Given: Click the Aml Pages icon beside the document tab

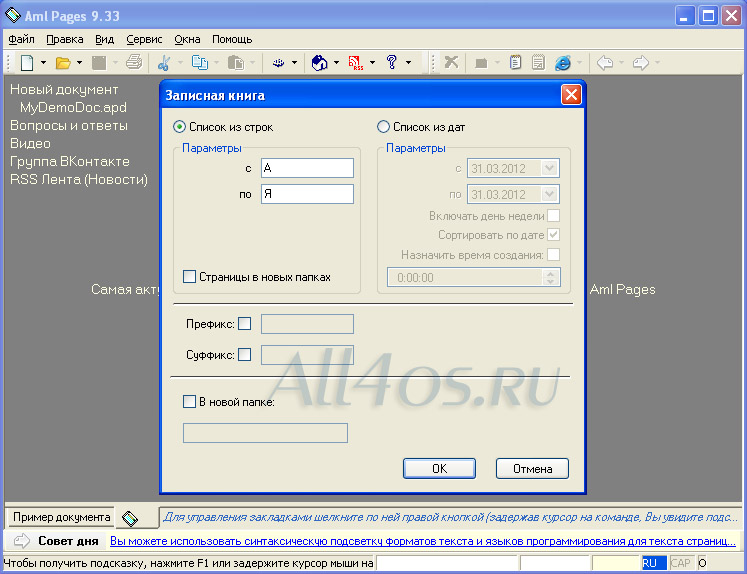Looking at the screenshot, I should [x=130, y=518].
